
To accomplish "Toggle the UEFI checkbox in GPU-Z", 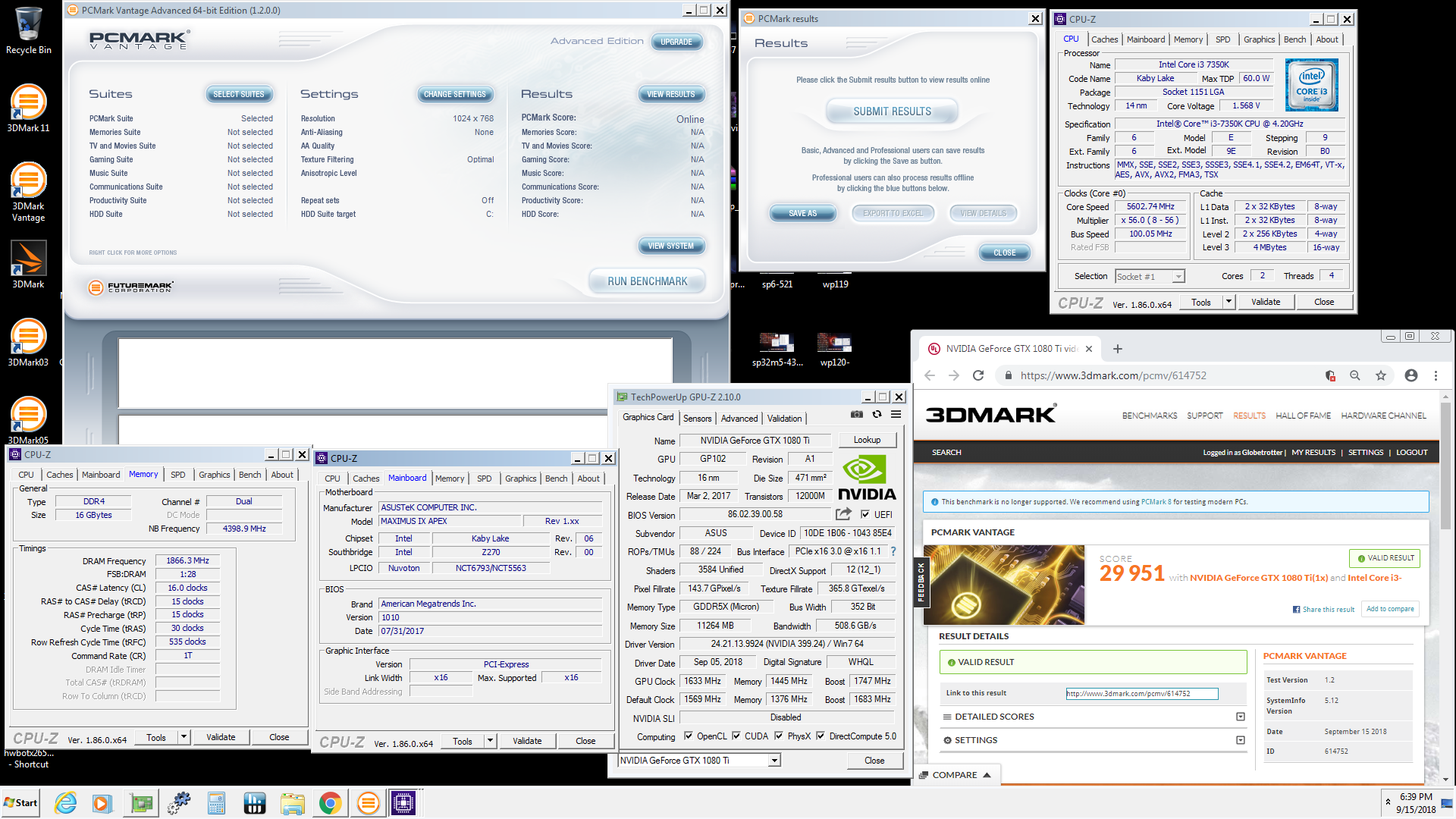I will (864, 514).
